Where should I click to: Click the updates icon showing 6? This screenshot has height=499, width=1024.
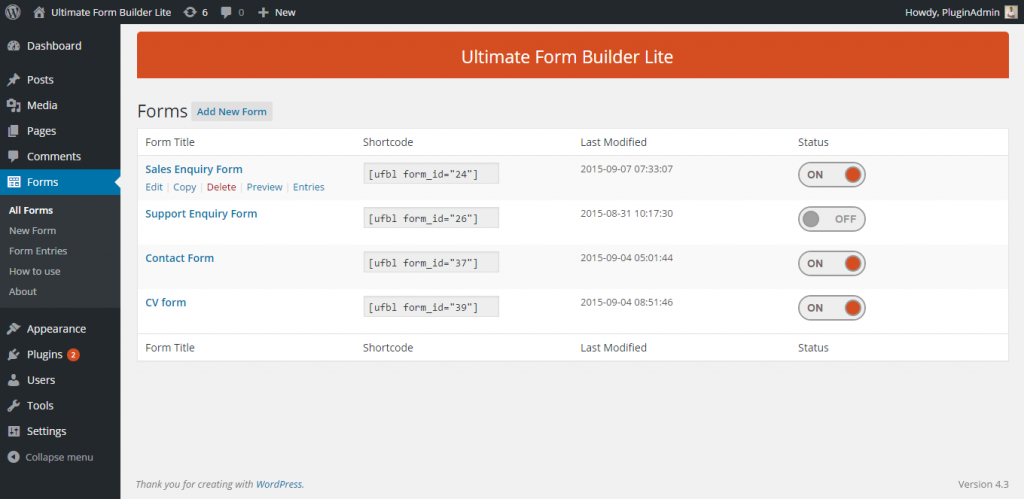[x=190, y=12]
